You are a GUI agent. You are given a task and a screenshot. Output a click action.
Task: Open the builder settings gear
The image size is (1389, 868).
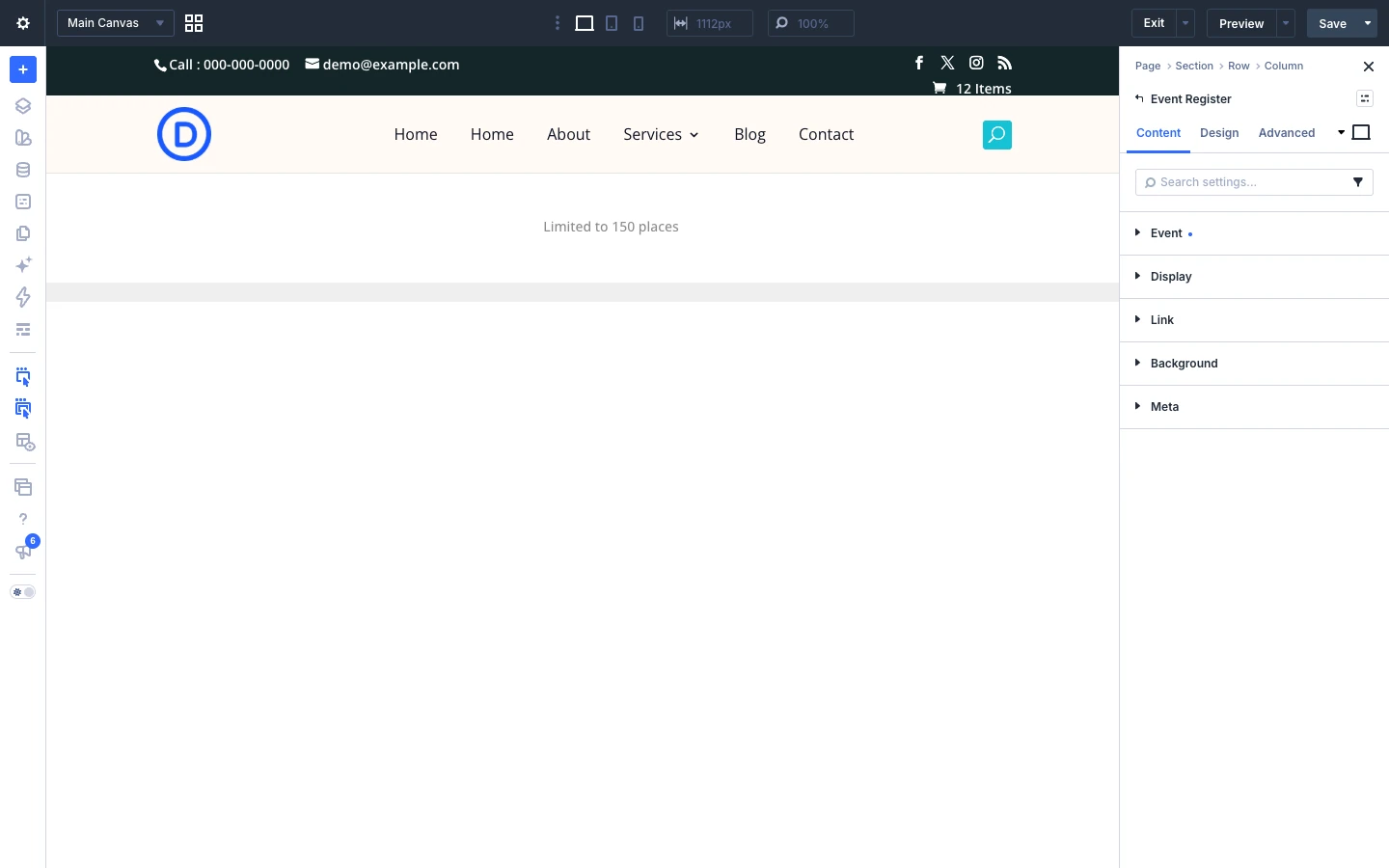23,23
